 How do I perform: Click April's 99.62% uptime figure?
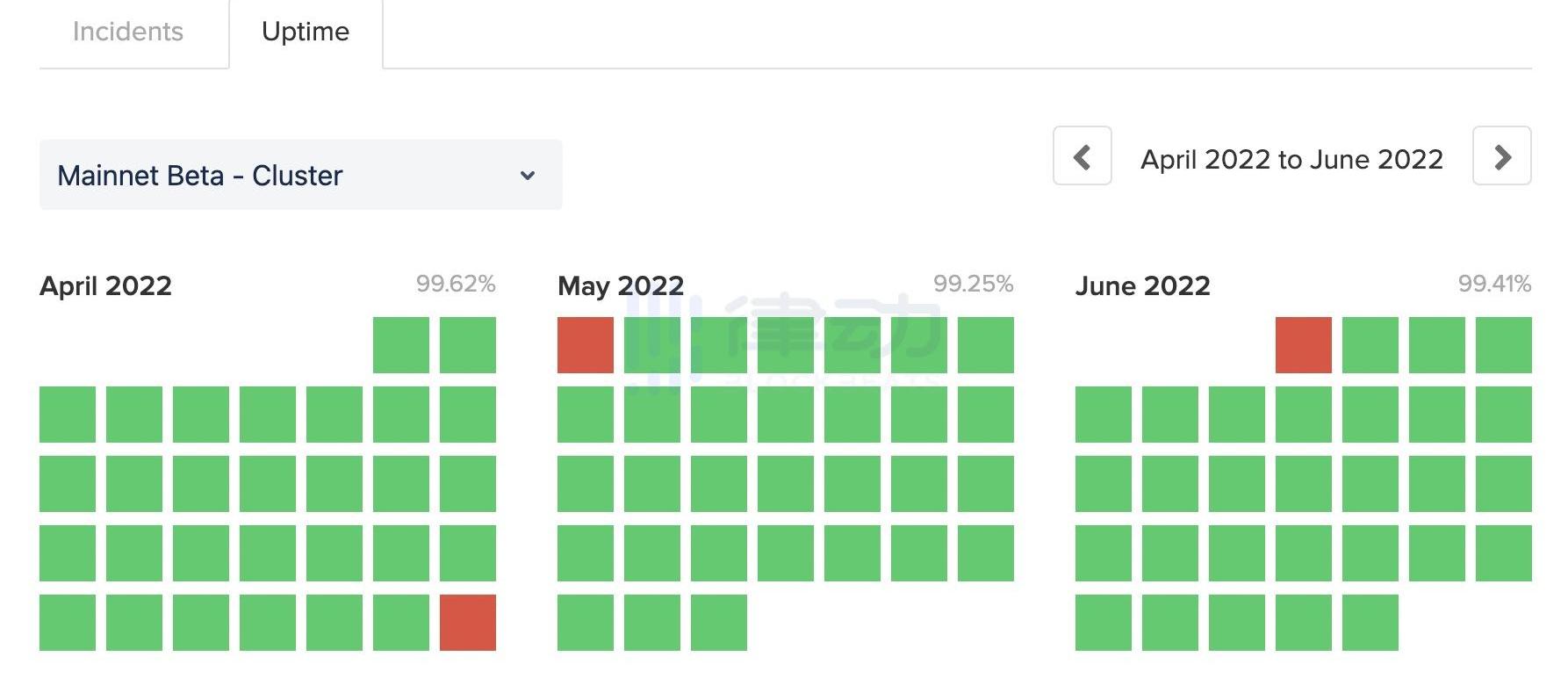[456, 284]
